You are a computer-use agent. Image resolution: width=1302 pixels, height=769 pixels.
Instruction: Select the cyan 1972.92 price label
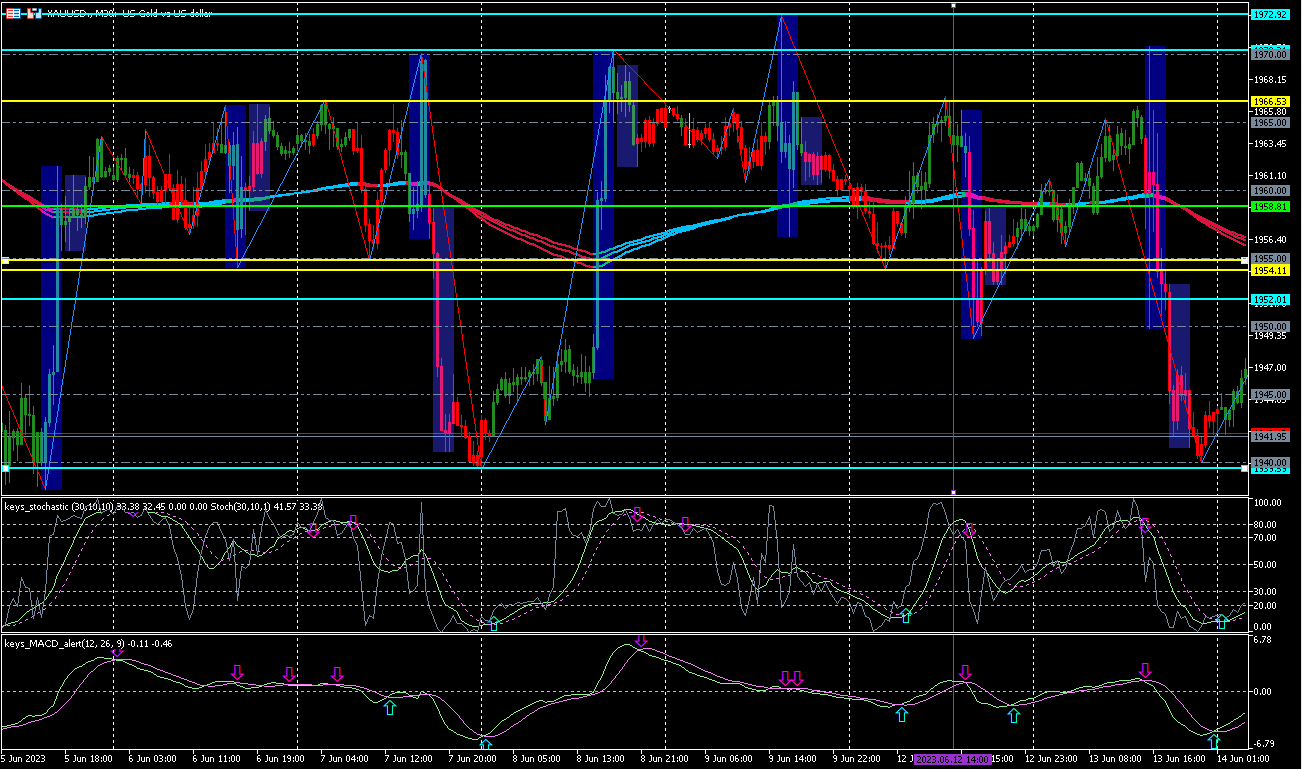pyautogui.click(x=1270, y=14)
